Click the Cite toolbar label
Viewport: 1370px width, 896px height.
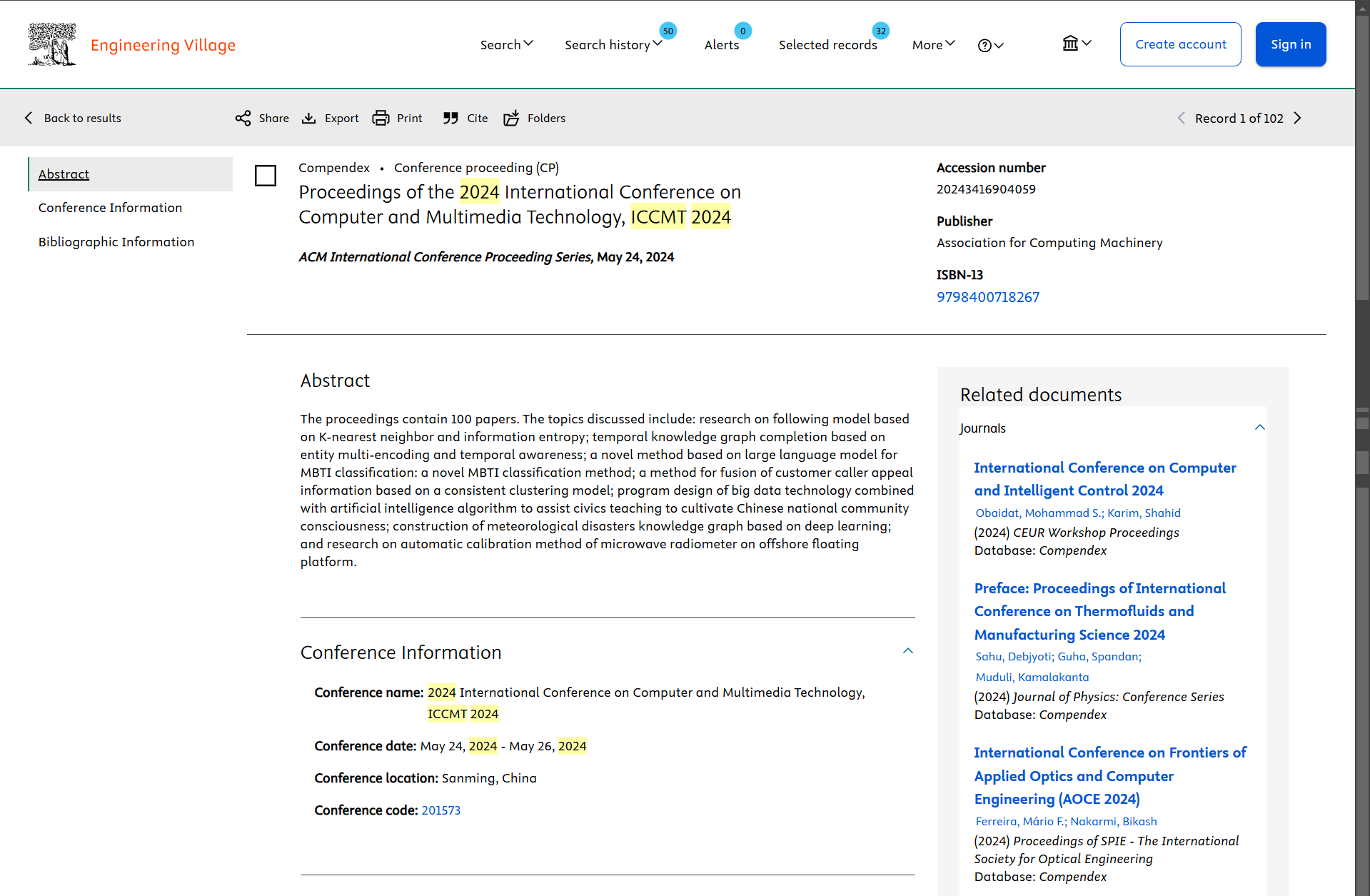[x=477, y=119]
